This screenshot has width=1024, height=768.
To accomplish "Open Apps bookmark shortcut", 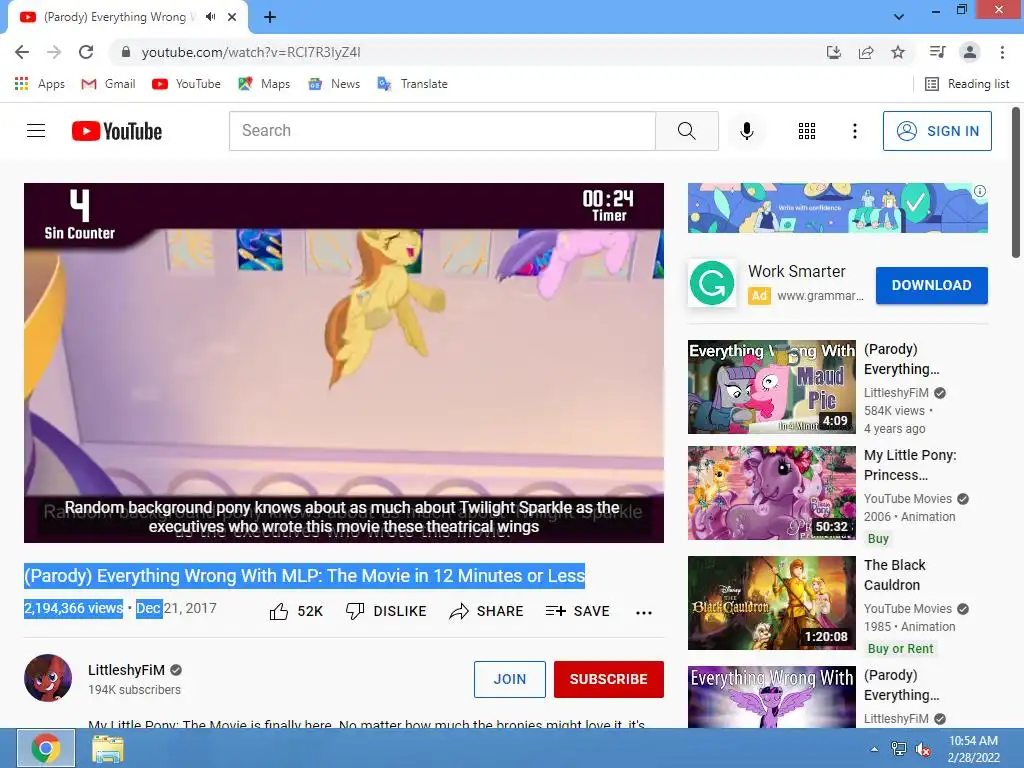I will 40,84.
